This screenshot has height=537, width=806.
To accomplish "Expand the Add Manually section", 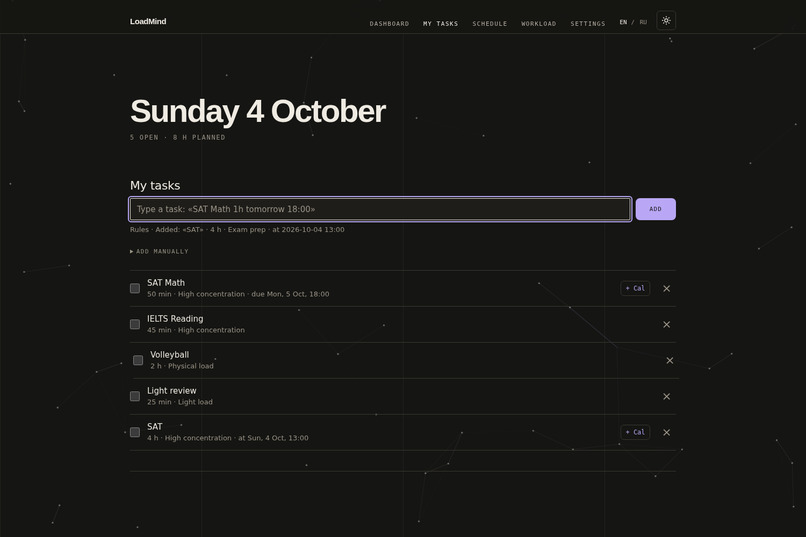I will (x=159, y=252).
